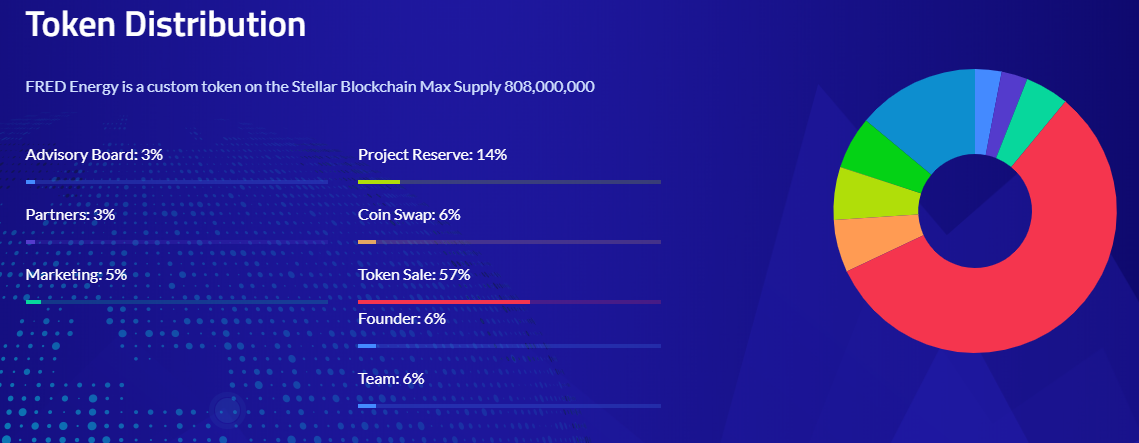The width and height of the screenshot is (1139, 443).
Task: Click the "Token Distribution" heading
Action: (165, 24)
